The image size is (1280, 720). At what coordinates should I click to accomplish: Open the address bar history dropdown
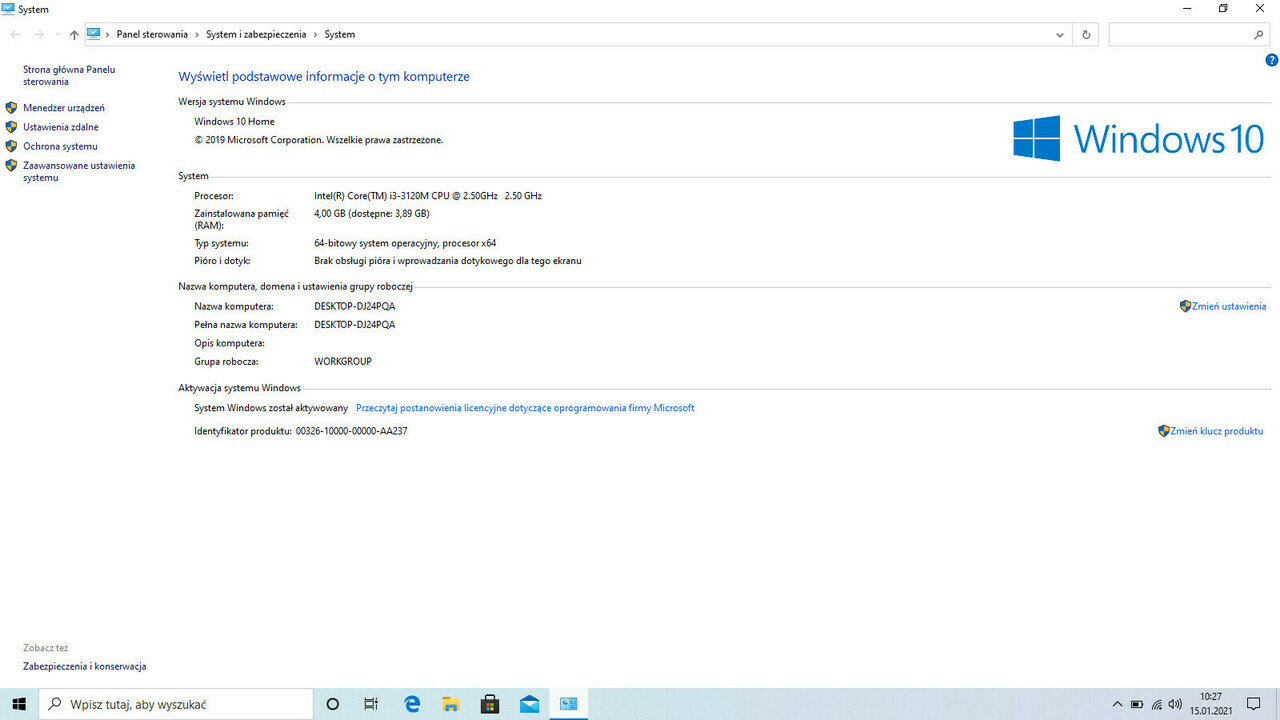[1060, 34]
